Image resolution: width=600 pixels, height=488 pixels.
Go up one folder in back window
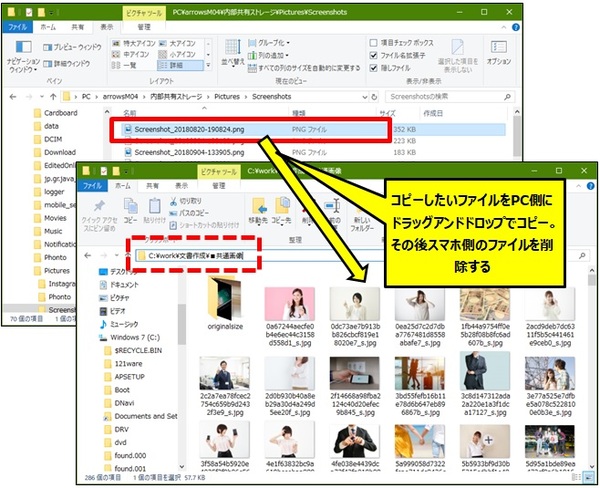coord(53,97)
